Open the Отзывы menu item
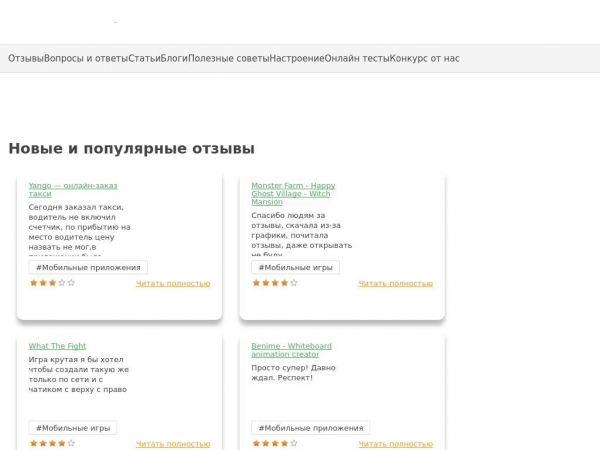This screenshot has width=600, height=450. click(26, 59)
